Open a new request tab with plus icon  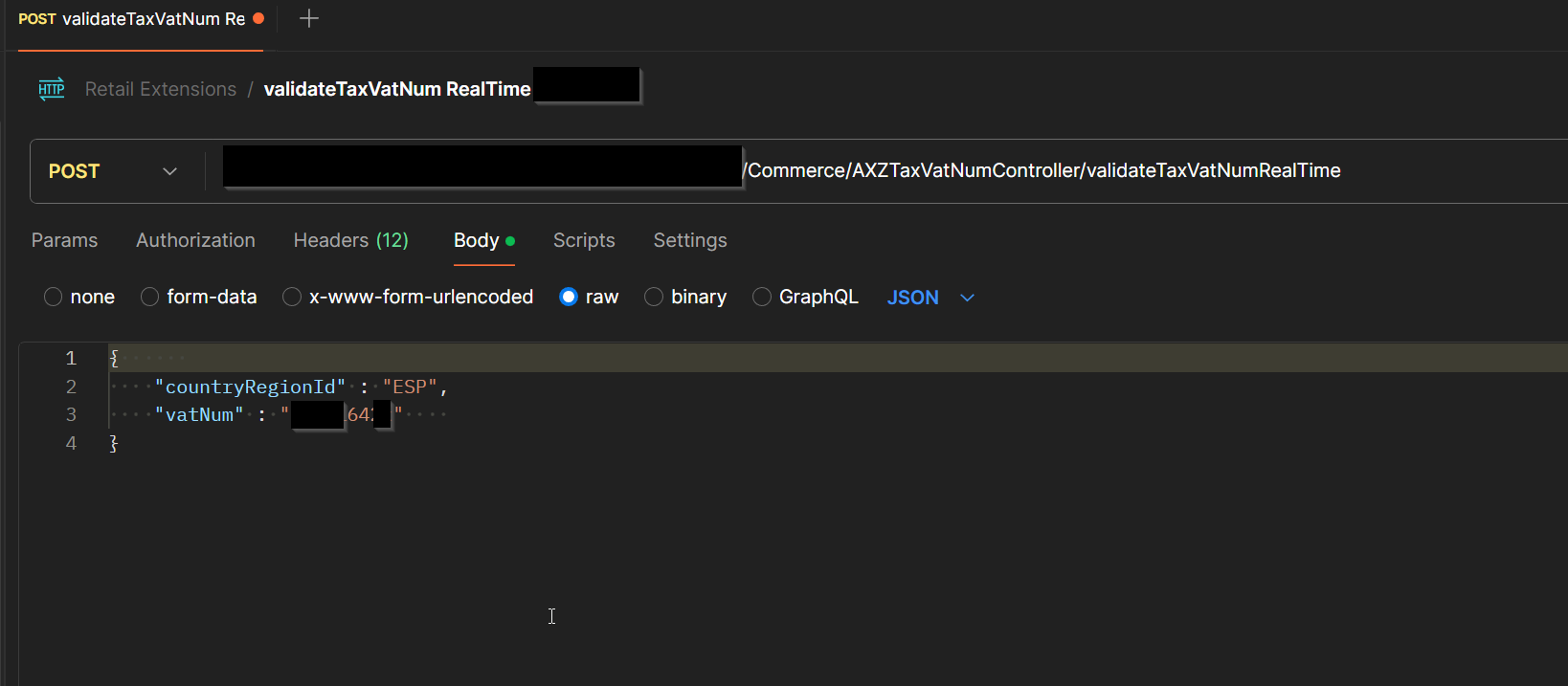(x=308, y=18)
